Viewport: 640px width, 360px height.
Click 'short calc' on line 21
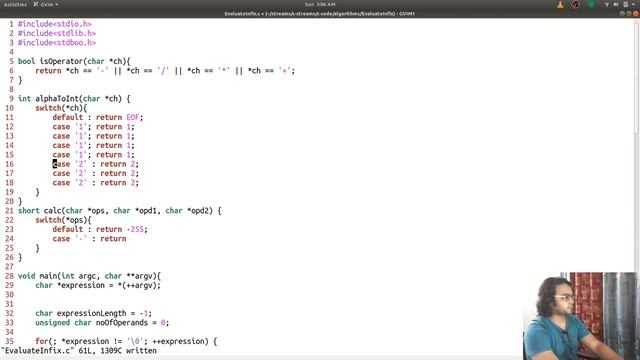click(40, 211)
